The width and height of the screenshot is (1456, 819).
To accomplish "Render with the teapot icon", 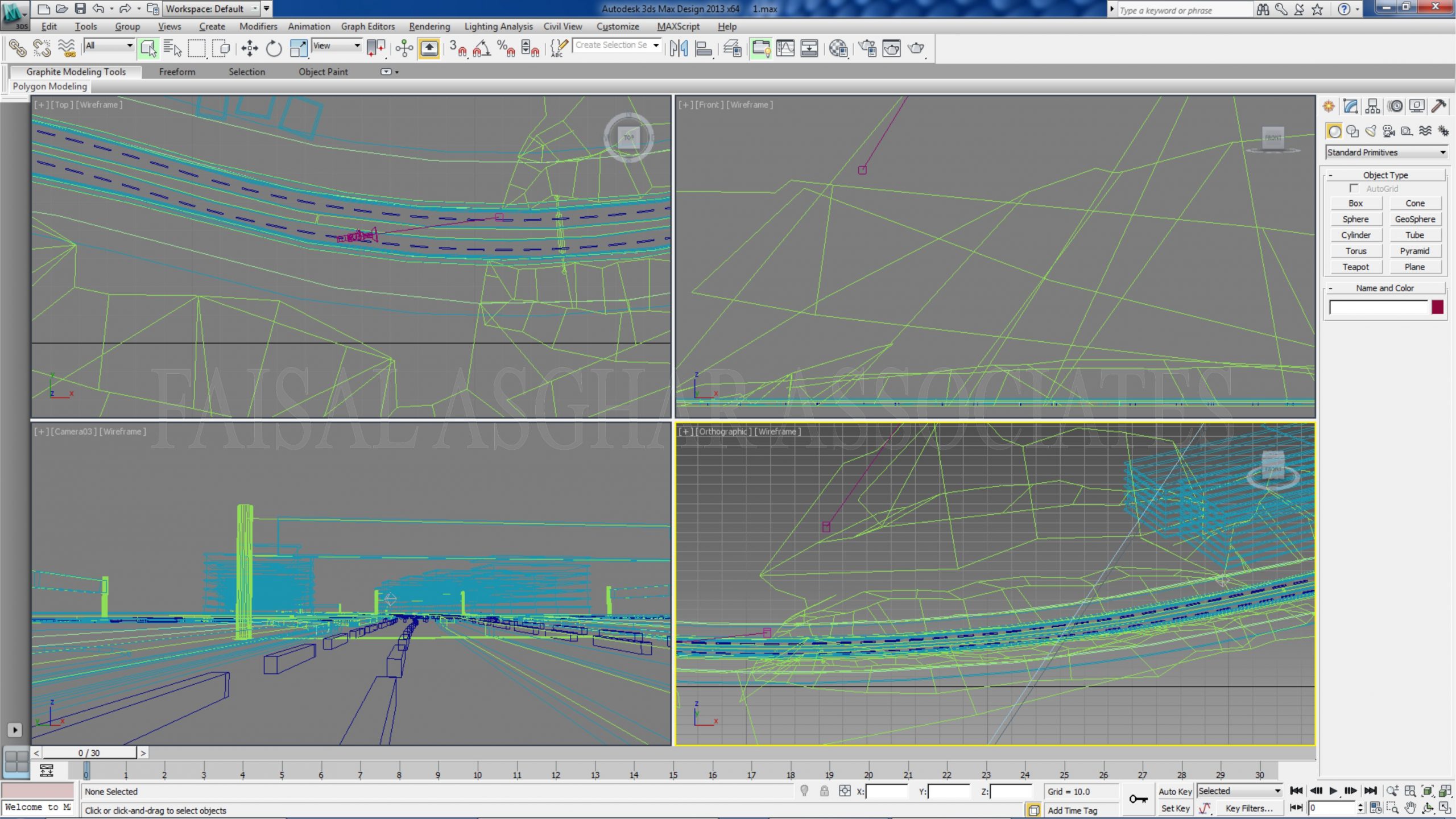I will [916, 48].
